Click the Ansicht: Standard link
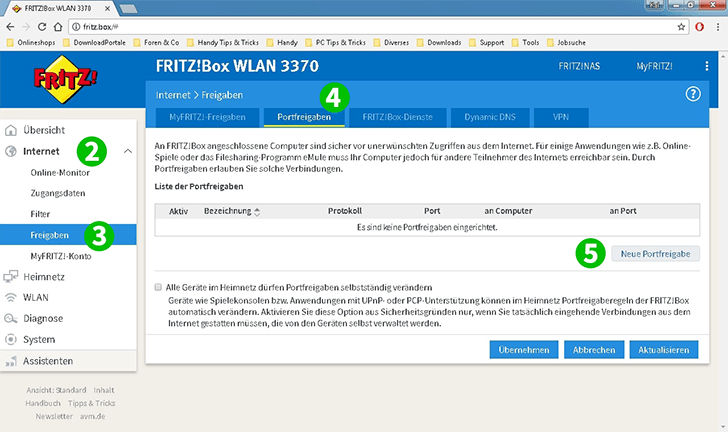The image size is (728, 432). pyautogui.click(x=56, y=390)
